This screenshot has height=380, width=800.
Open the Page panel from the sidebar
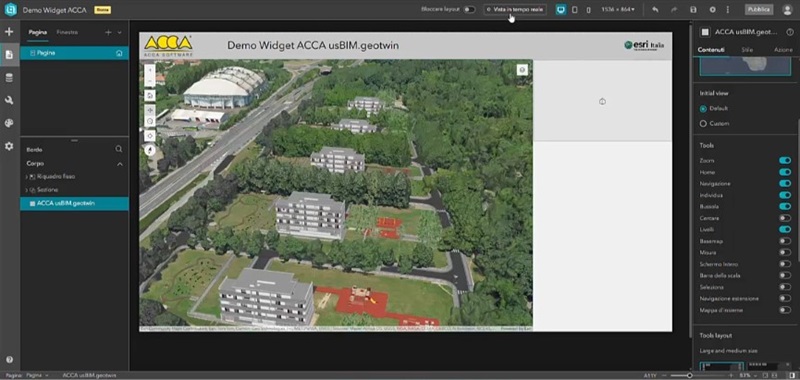click(9, 55)
